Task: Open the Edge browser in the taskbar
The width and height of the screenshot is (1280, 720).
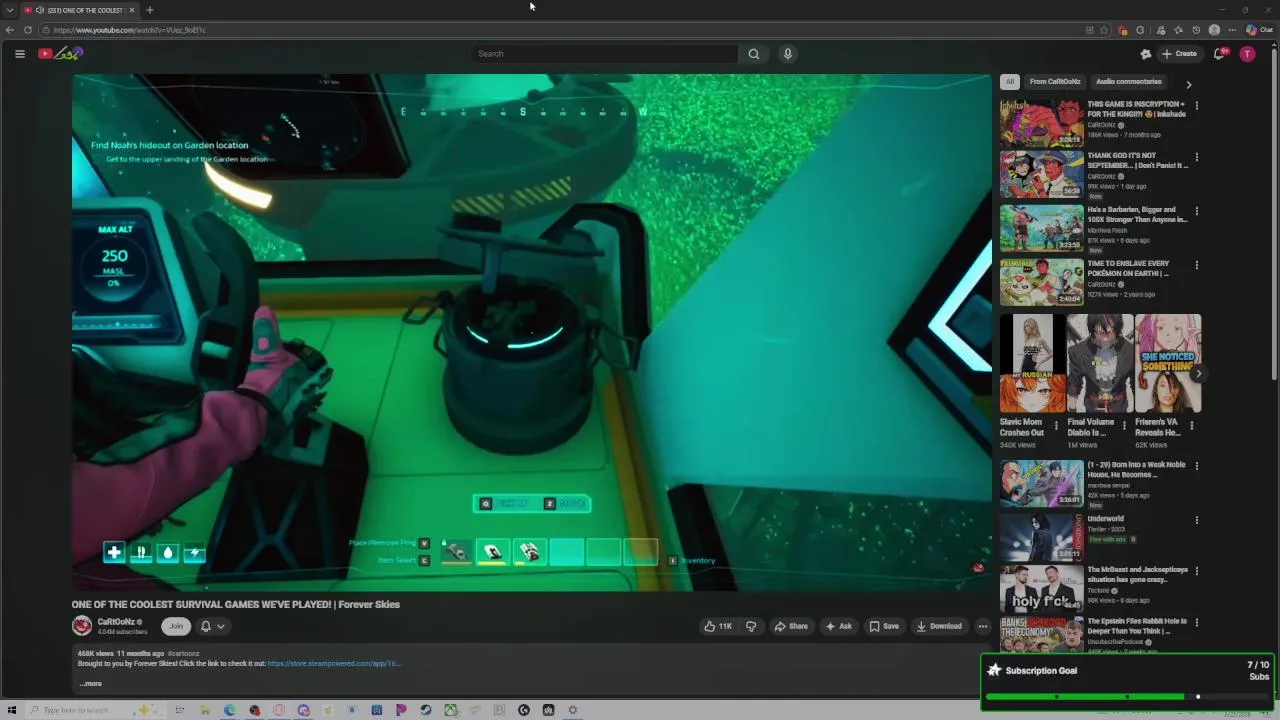Action: [230, 710]
